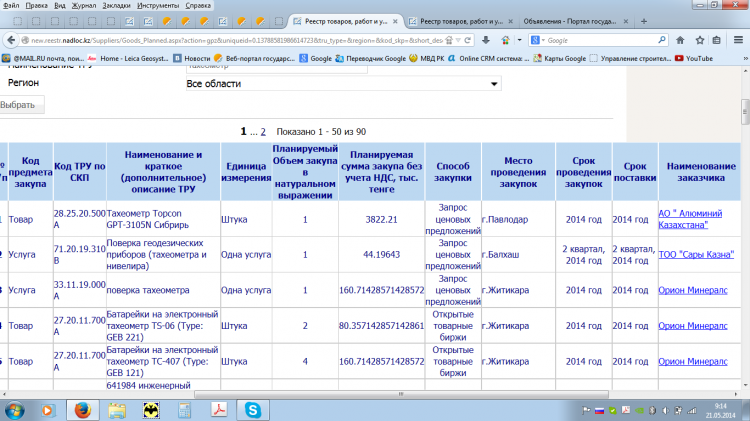This screenshot has width=750, height=421.
Task: Click the Skype icon in the taskbar
Action: coord(254,408)
